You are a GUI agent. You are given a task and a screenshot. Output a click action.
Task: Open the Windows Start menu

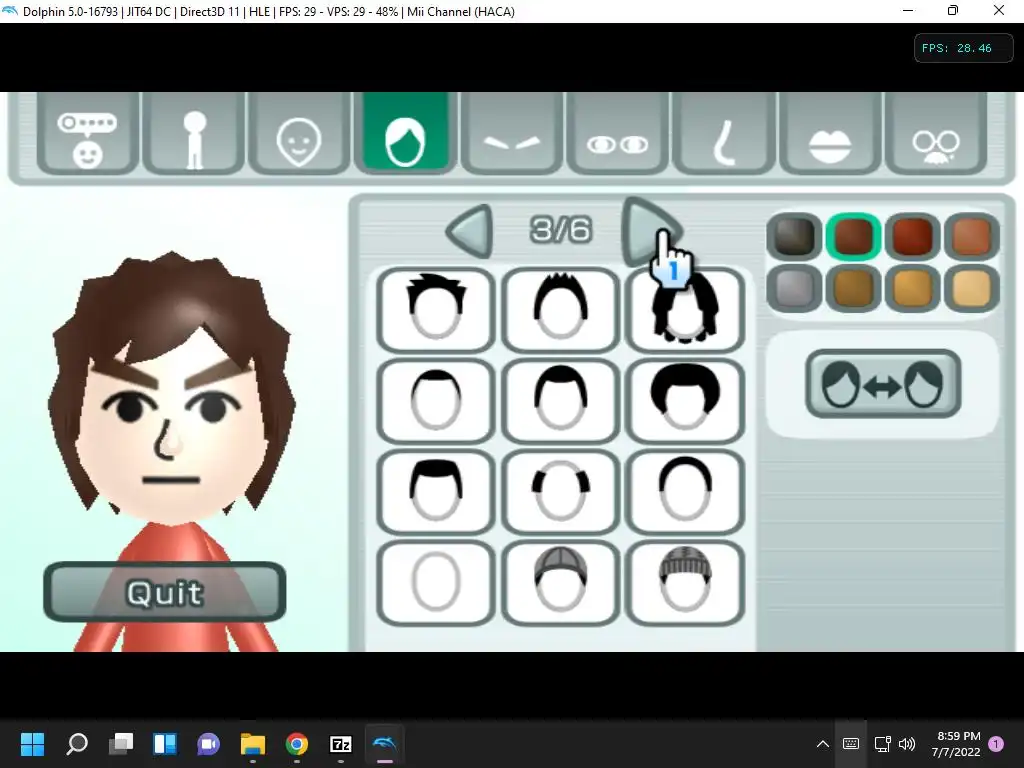pyautogui.click(x=32, y=743)
